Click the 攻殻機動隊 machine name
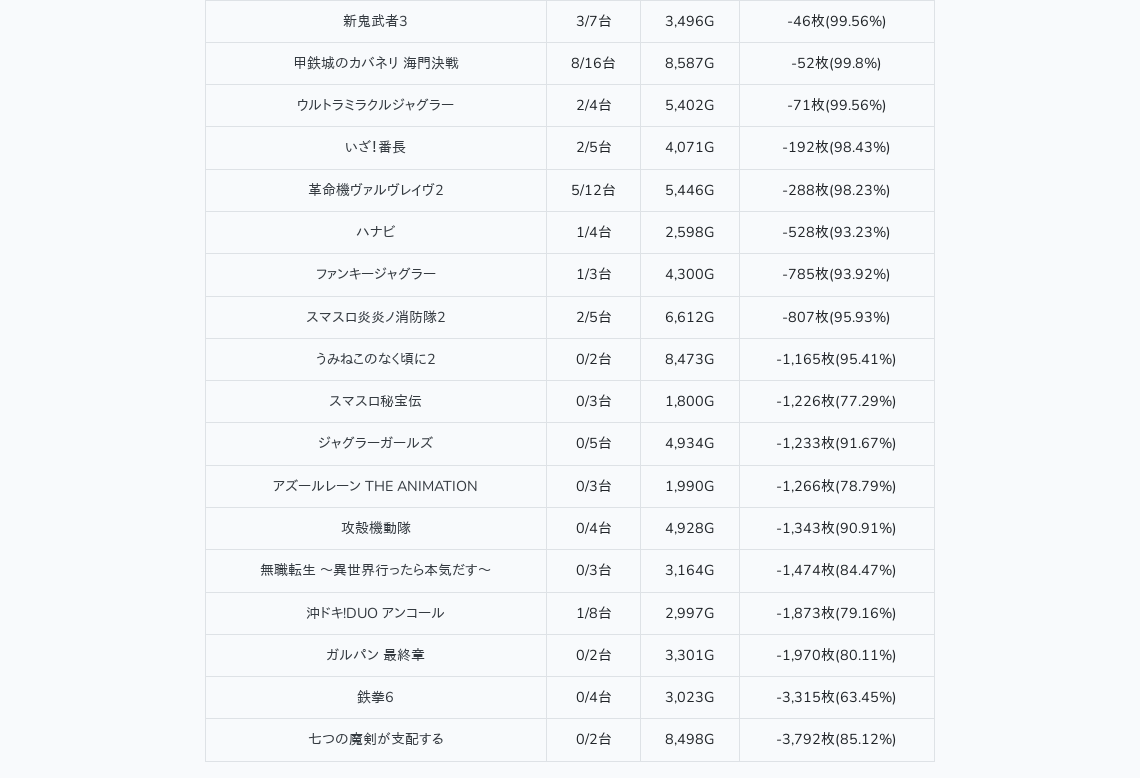This screenshot has height=778, width=1140. (375, 528)
